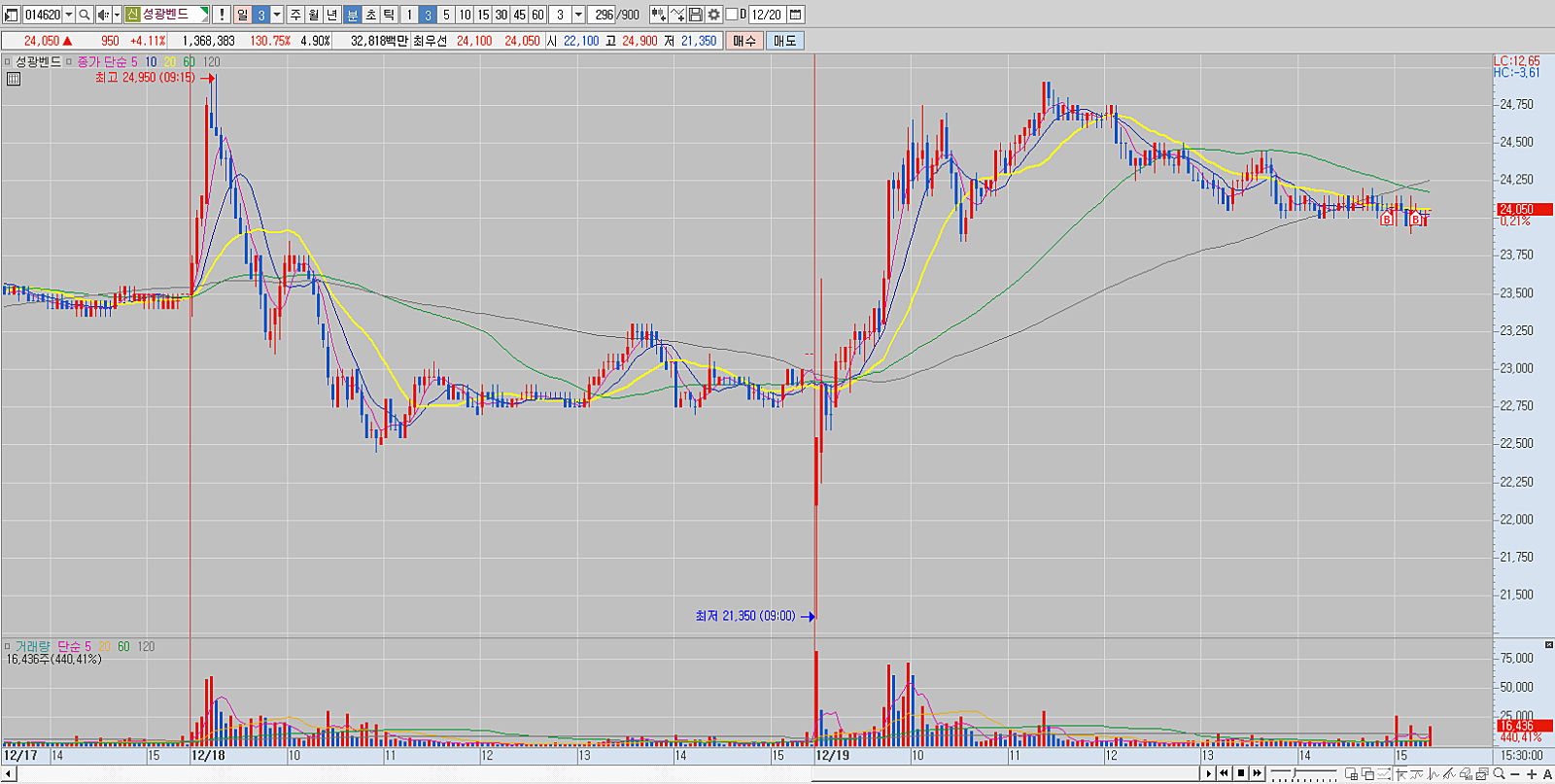Select the 5-minute interval button
Image resolution: width=1555 pixels, height=784 pixels.
pos(446,15)
